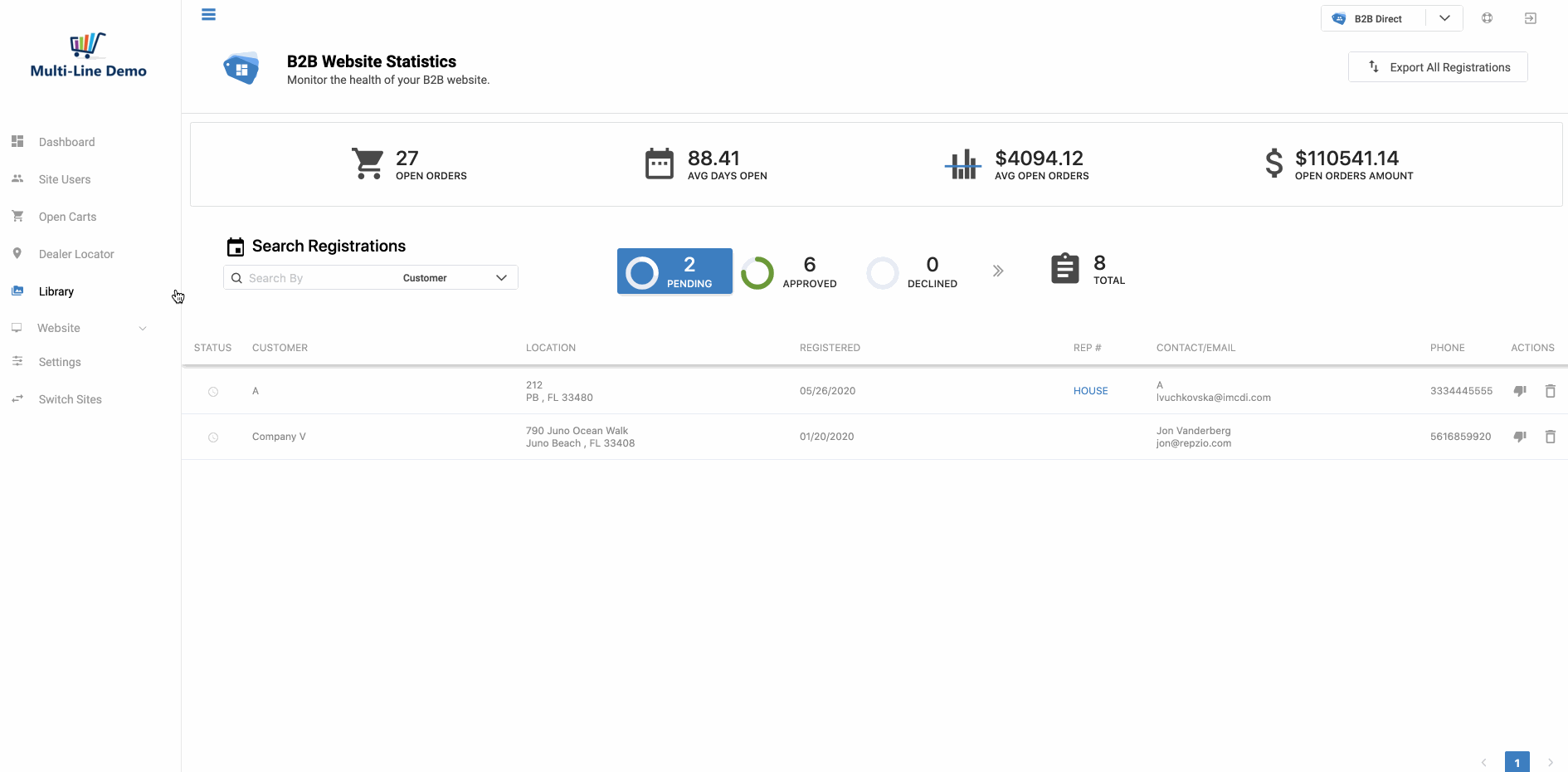Filter registrations by Approved status

tap(789, 272)
